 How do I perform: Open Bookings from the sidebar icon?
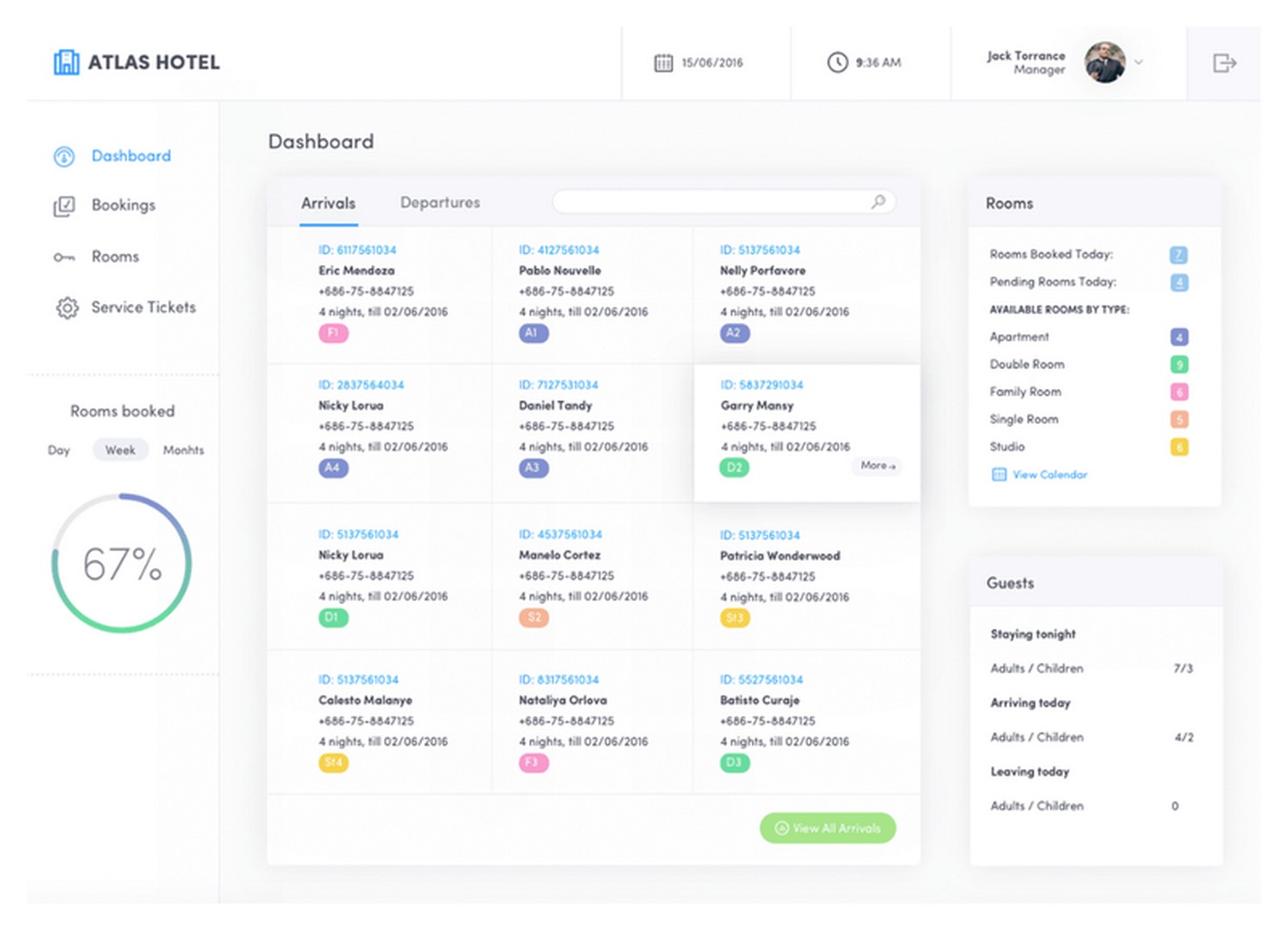click(x=65, y=205)
